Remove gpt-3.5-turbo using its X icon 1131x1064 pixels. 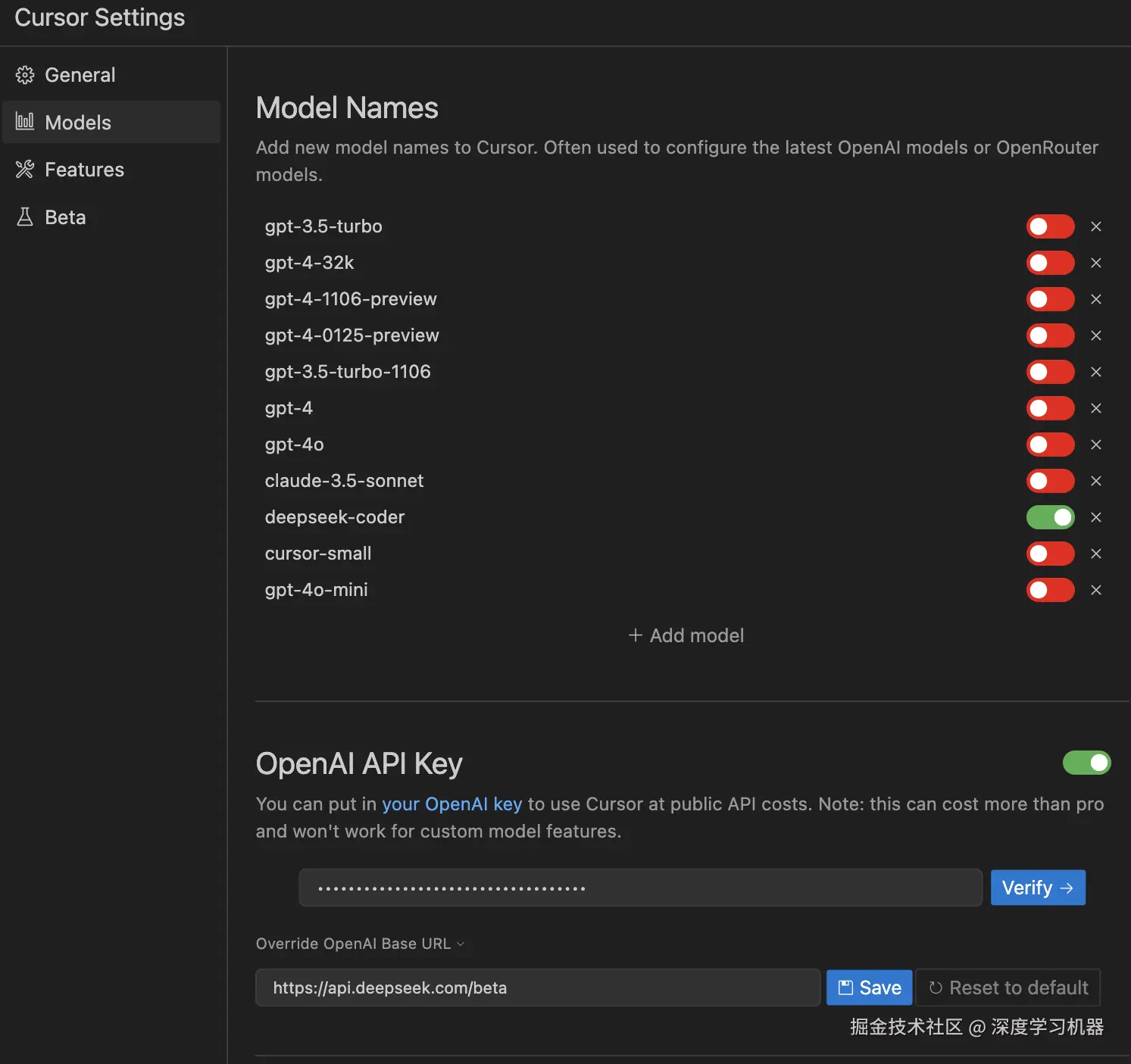1096,226
